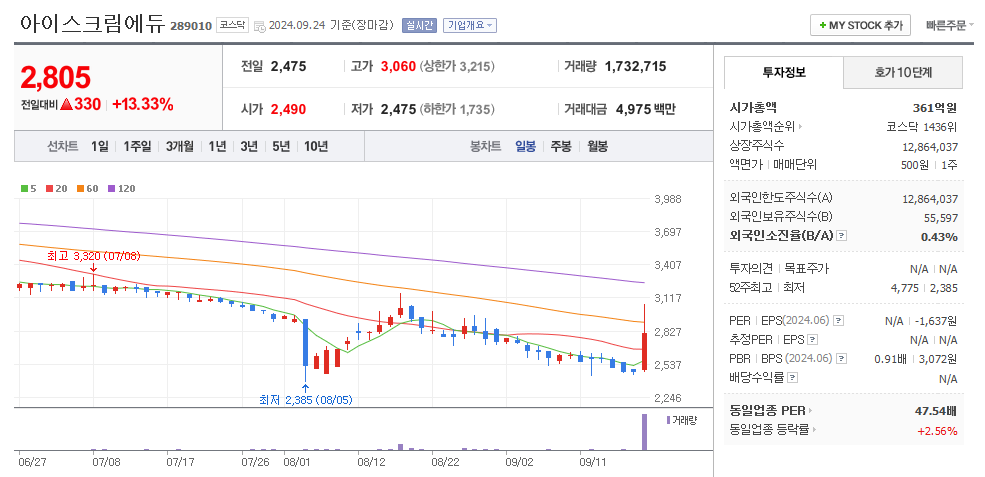Click the green 5-day moving average legend

[x=28, y=188]
